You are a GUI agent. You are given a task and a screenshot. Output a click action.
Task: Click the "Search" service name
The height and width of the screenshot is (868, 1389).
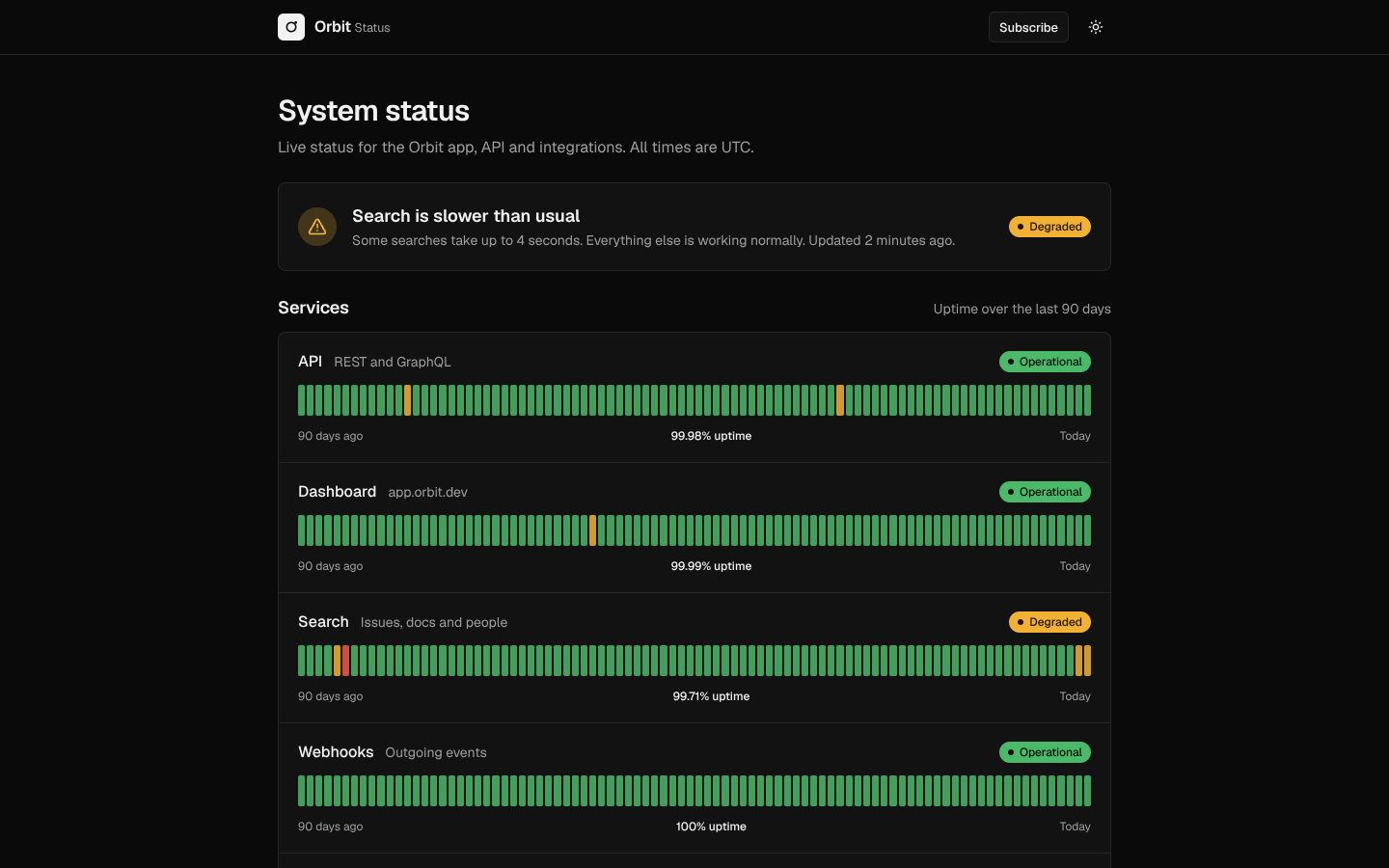pyautogui.click(x=323, y=621)
